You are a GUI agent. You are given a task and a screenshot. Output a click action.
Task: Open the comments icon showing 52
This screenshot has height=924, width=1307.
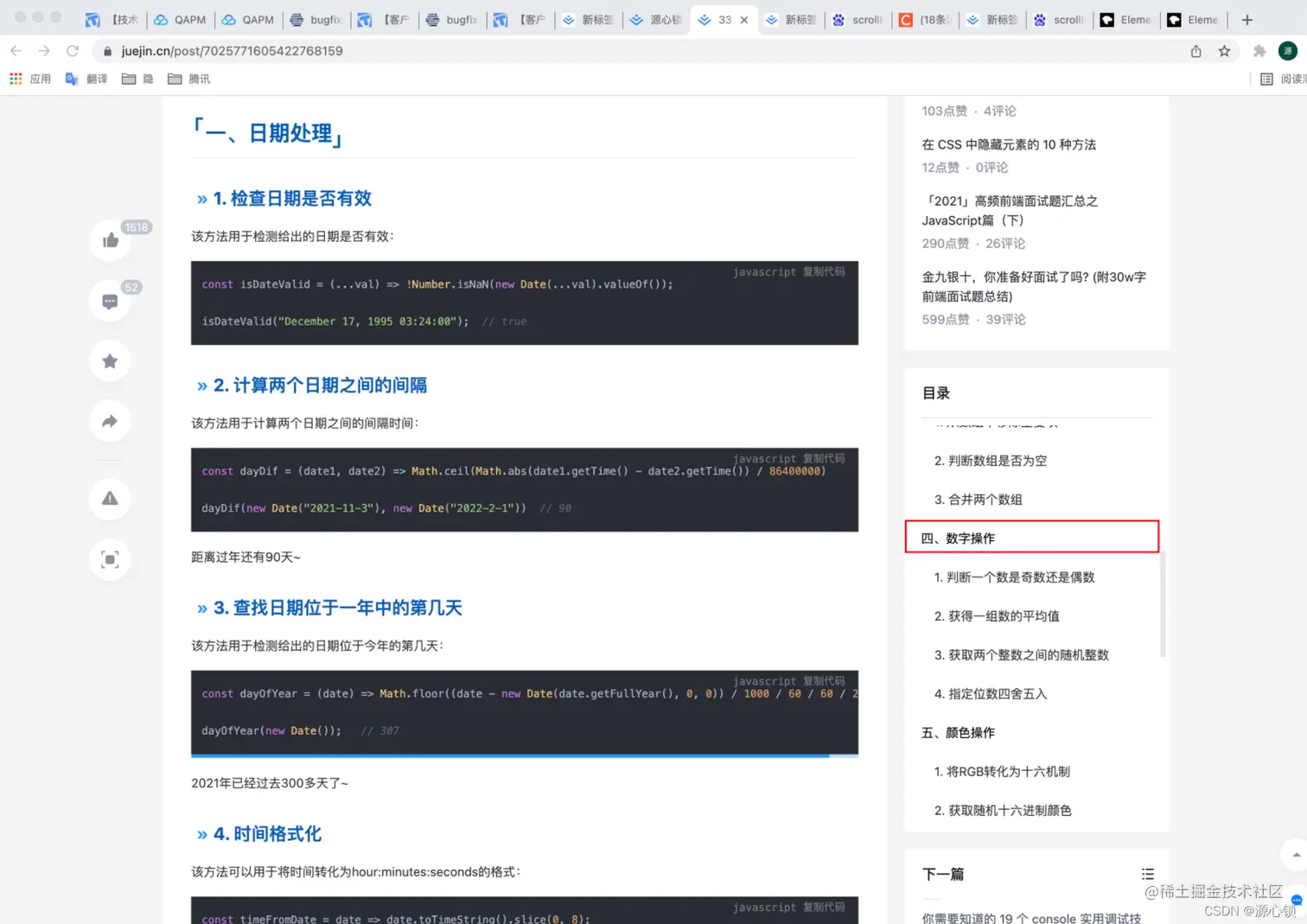coord(110,301)
